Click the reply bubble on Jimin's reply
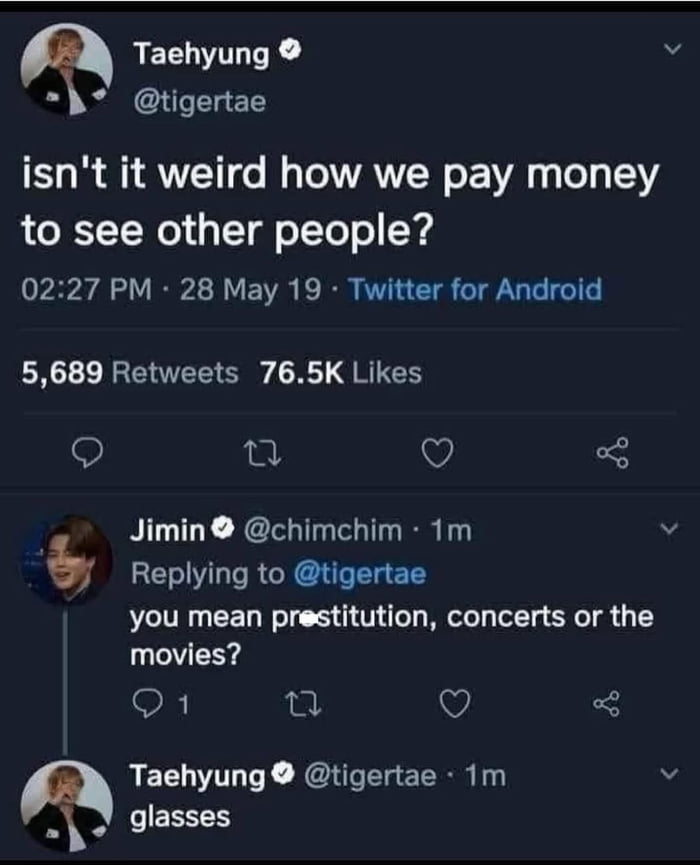Image resolution: width=700 pixels, height=865 pixels. click(146, 702)
